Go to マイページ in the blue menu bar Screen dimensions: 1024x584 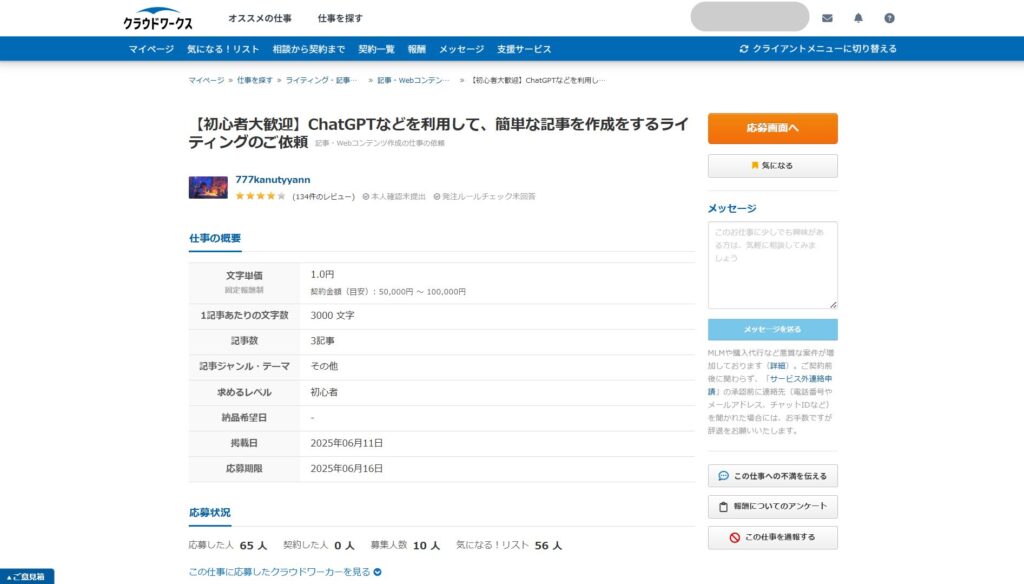pos(151,49)
